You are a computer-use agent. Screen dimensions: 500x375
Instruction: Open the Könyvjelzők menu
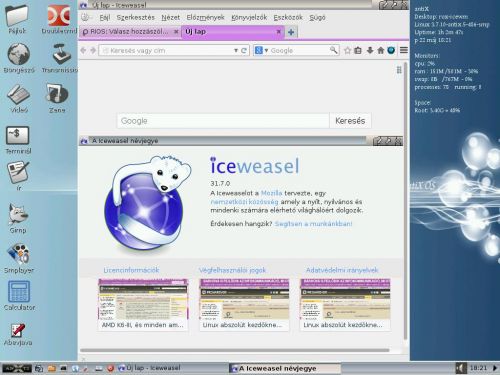(x=249, y=17)
